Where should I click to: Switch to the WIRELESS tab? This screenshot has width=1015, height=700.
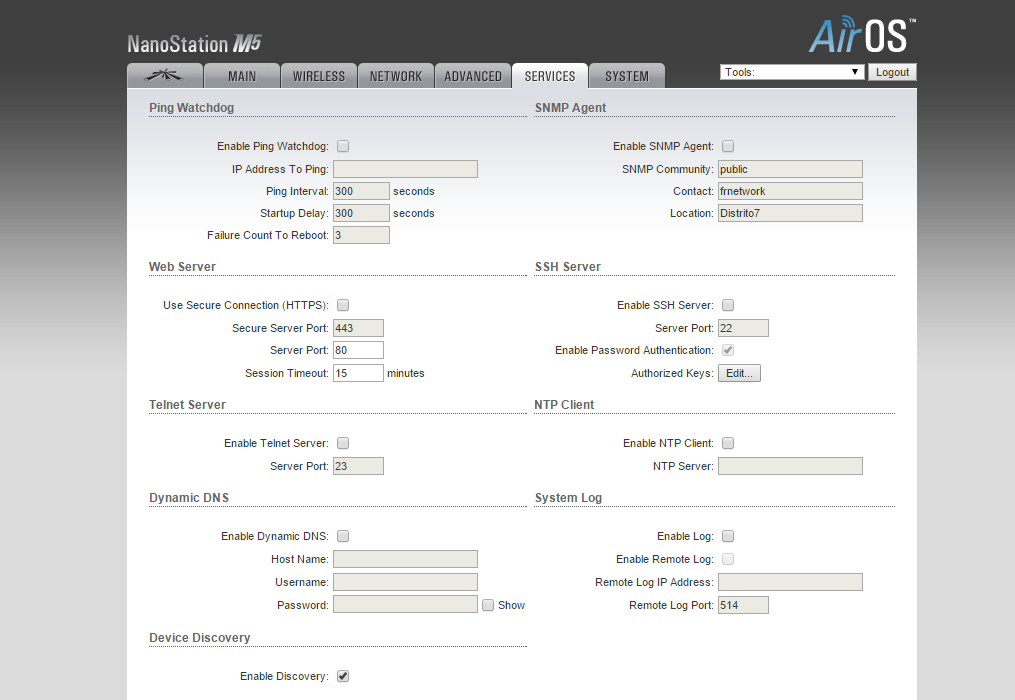(x=318, y=76)
